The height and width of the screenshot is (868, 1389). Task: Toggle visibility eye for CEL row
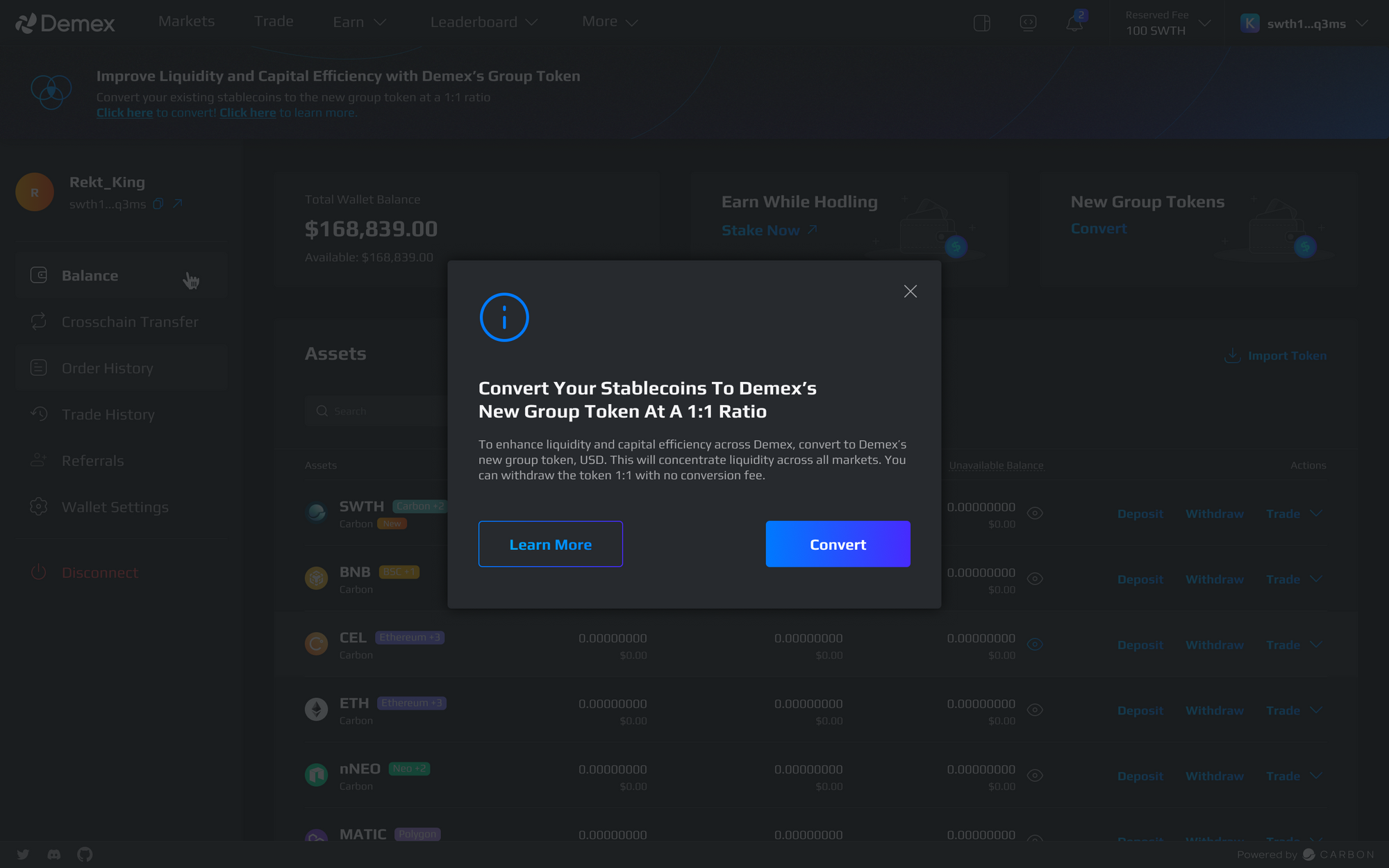pyautogui.click(x=1035, y=644)
